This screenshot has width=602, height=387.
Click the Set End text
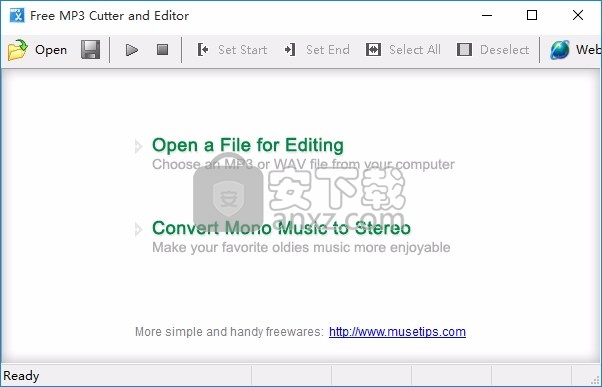point(328,50)
